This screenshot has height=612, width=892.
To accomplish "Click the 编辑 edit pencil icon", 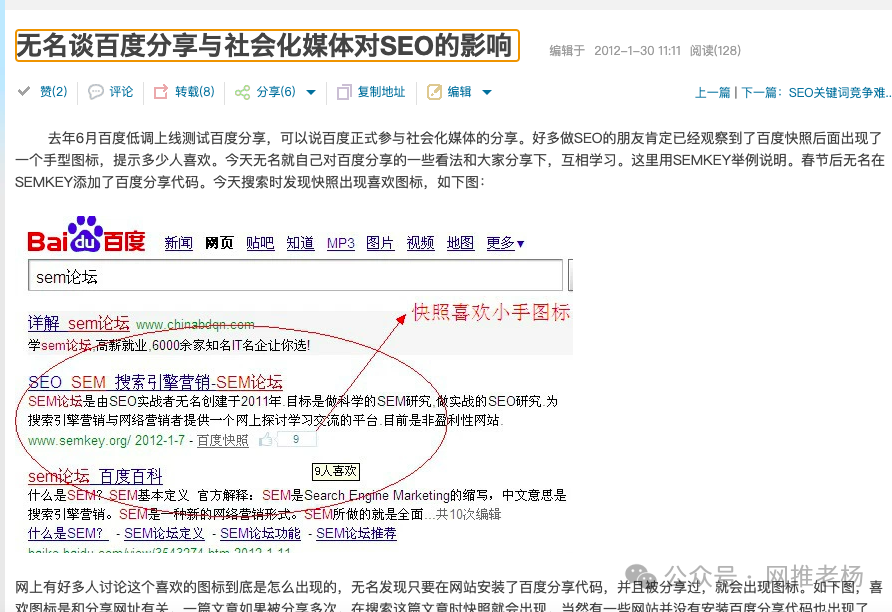I will (434, 92).
